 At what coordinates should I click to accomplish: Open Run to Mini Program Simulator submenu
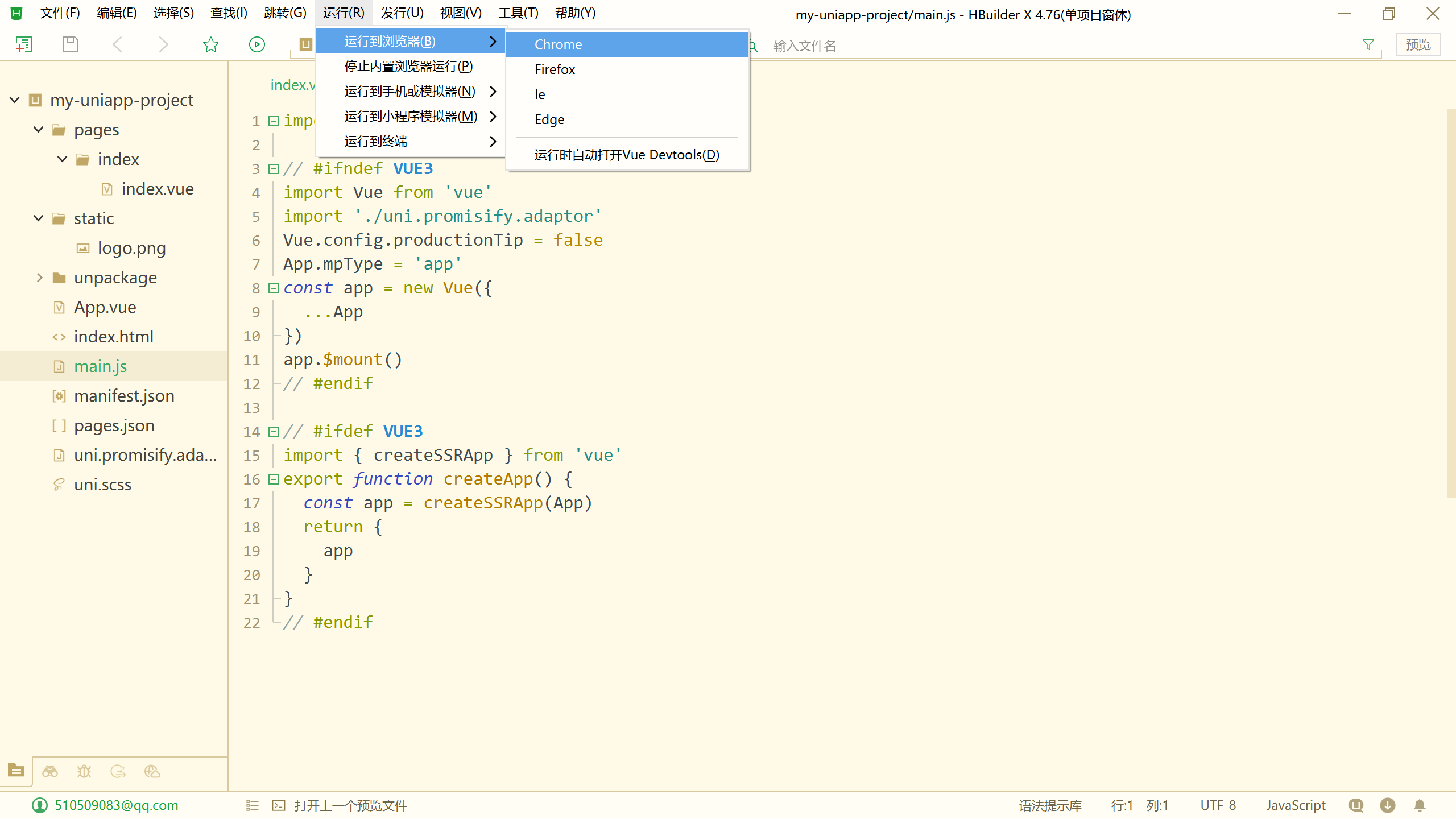click(x=411, y=117)
